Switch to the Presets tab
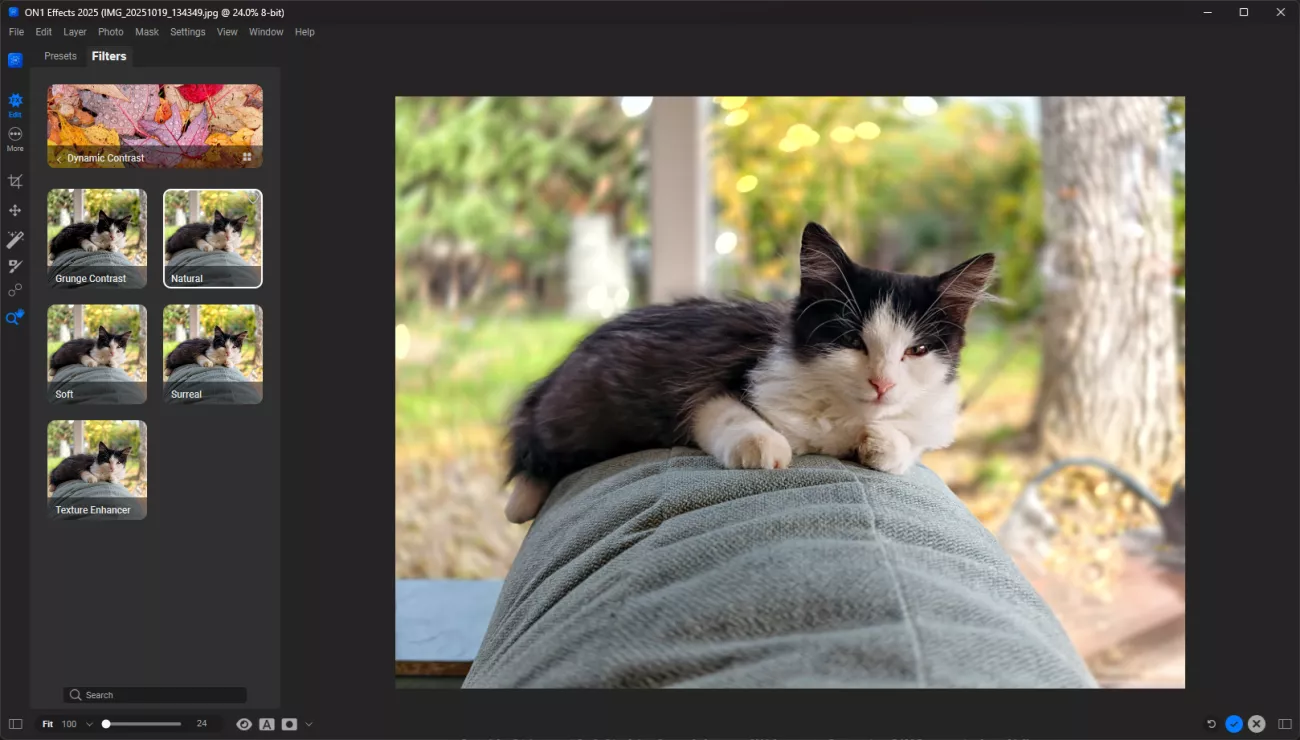The width and height of the screenshot is (1300, 740). [x=60, y=56]
